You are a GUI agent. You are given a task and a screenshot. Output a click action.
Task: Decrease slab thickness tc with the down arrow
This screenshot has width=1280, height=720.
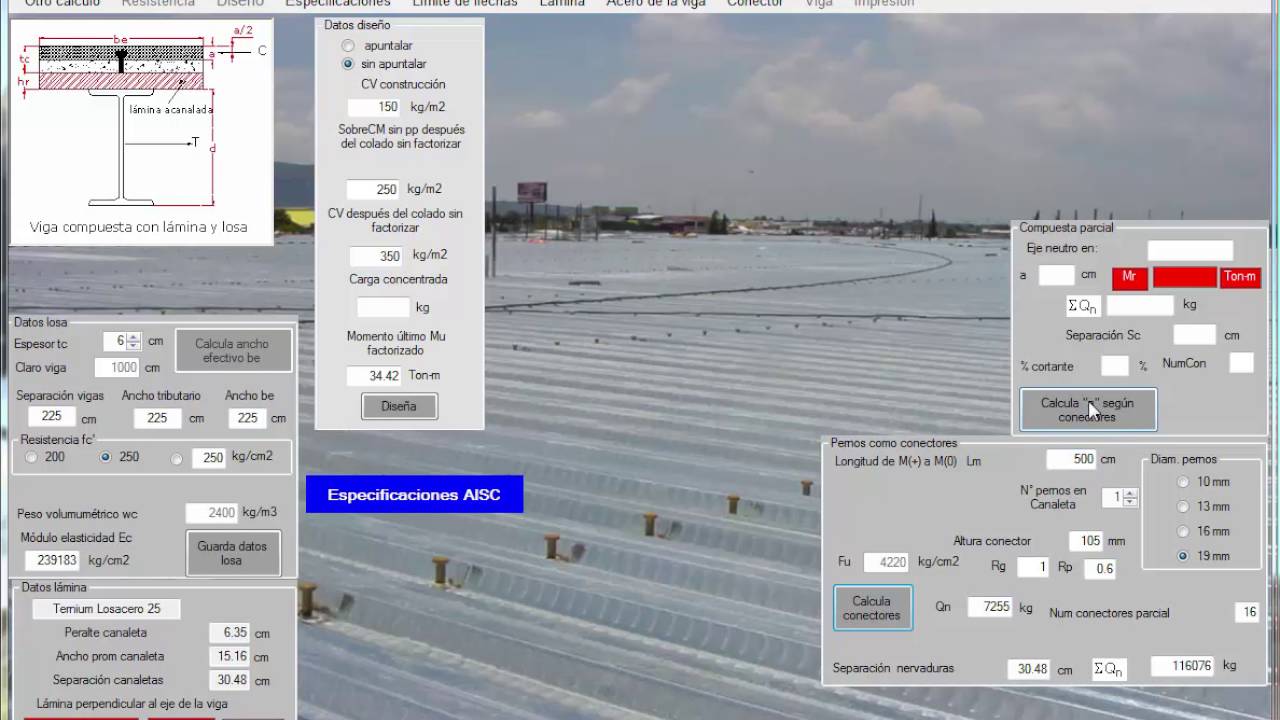pos(134,345)
